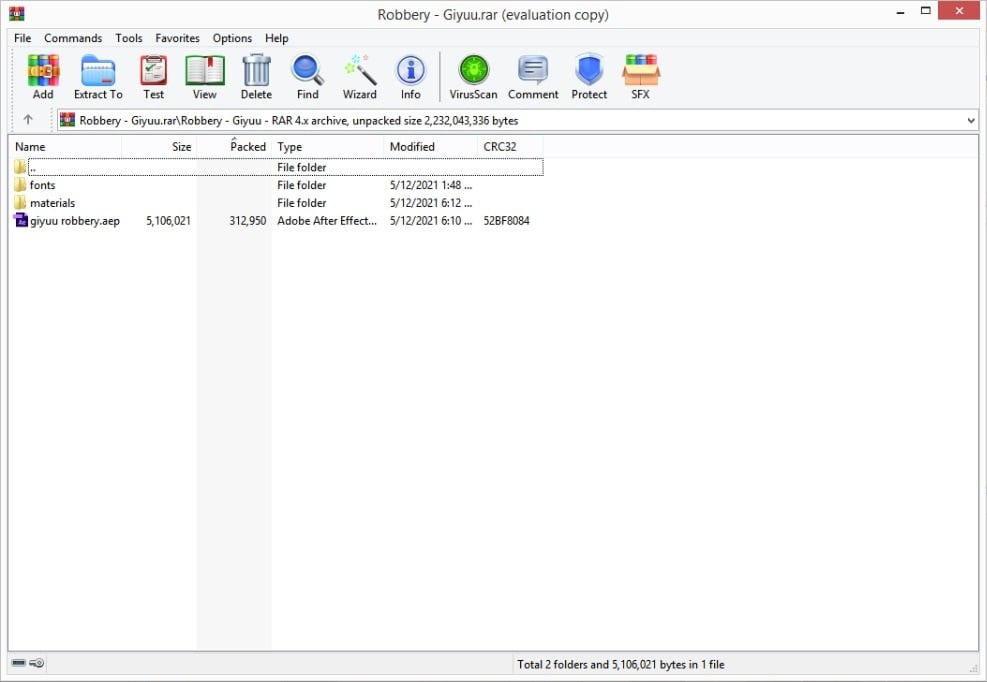Click materials modified date 5/12/2021 6:12
This screenshot has width=987, height=682.
point(431,203)
